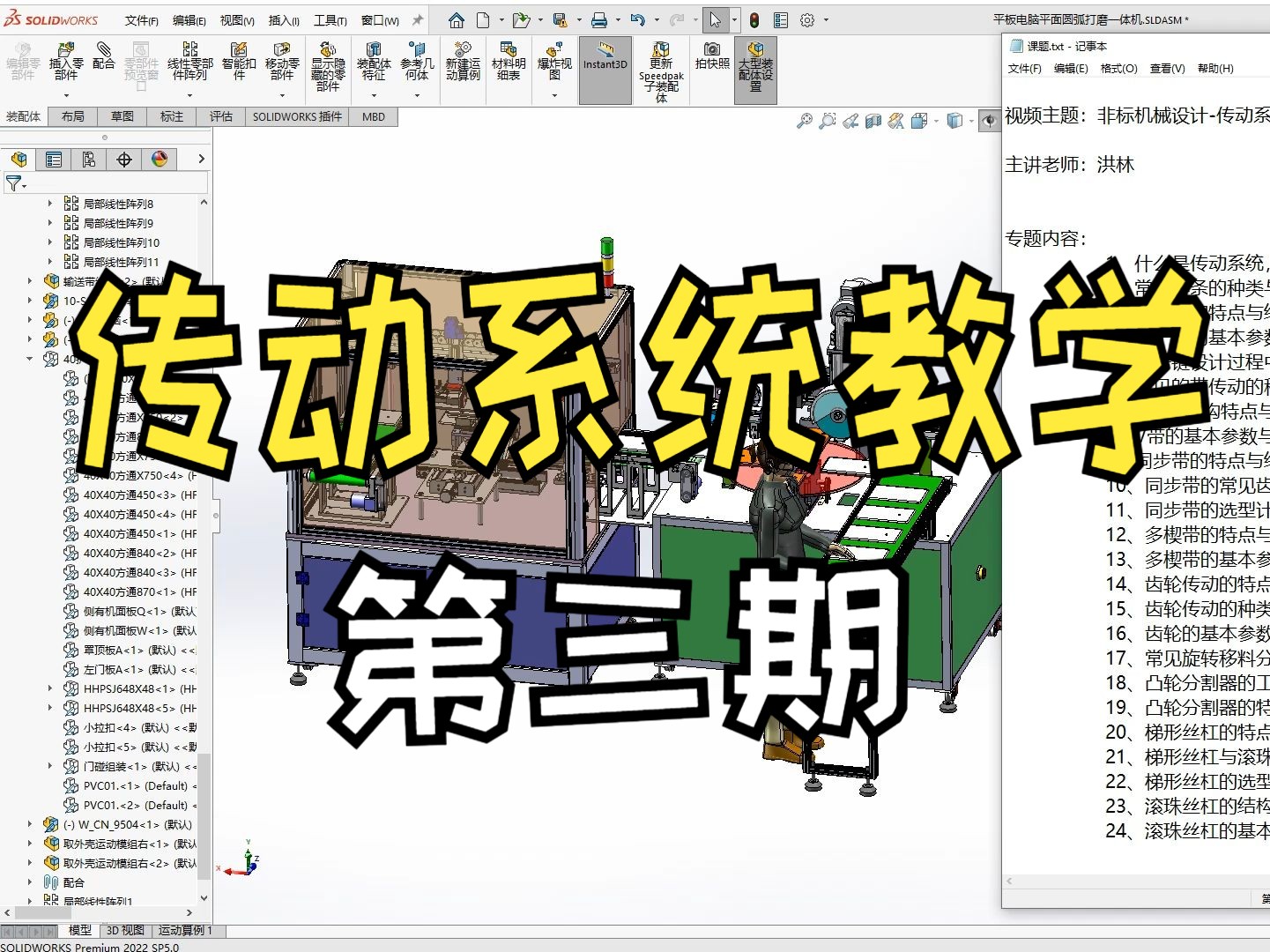The image size is (1270, 952).
Task: Toggle the hide/show items eye icon
Action: click(990, 121)
